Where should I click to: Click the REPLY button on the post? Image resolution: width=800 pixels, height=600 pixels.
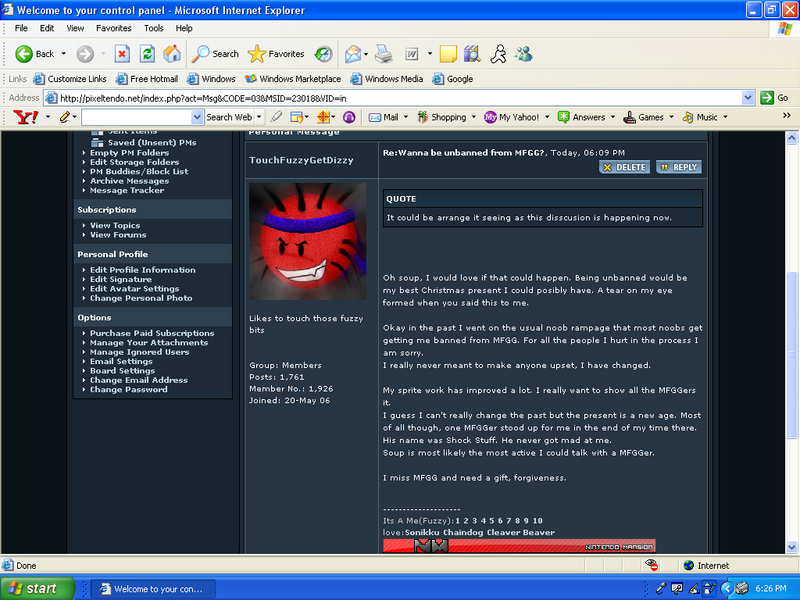tap(678, 167)
